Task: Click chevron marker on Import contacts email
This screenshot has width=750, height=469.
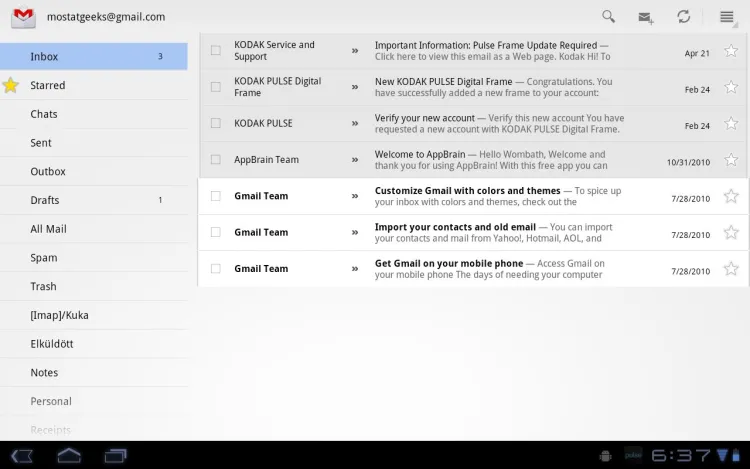Action: [354, 232]
